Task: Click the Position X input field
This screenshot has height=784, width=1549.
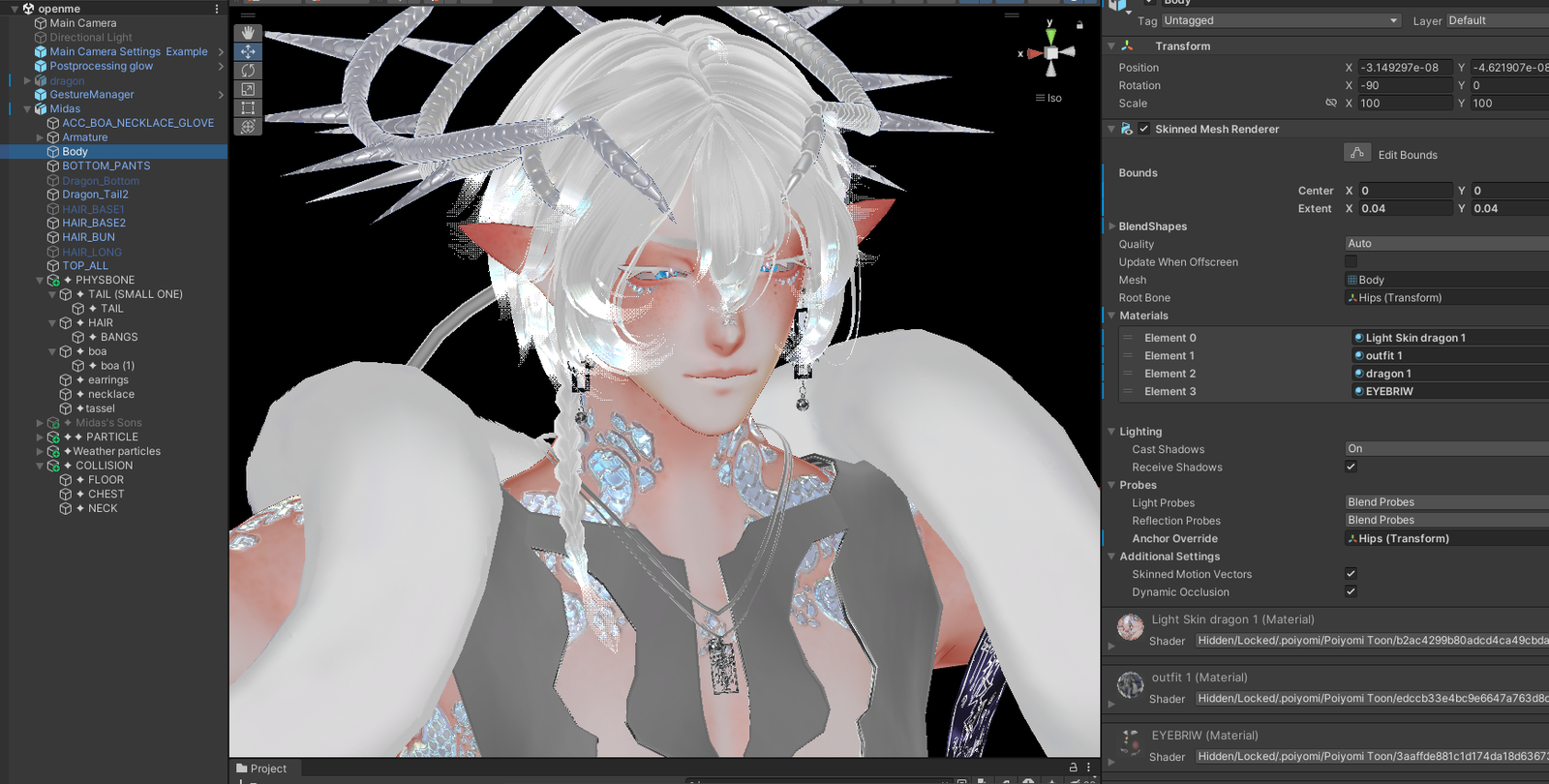Action: click(1404, 68)
